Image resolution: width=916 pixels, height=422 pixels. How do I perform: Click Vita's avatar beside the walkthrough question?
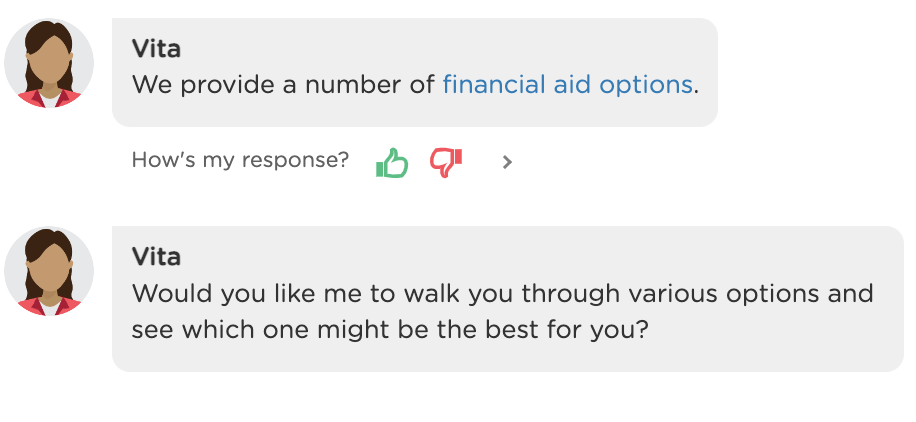(49, 271)
